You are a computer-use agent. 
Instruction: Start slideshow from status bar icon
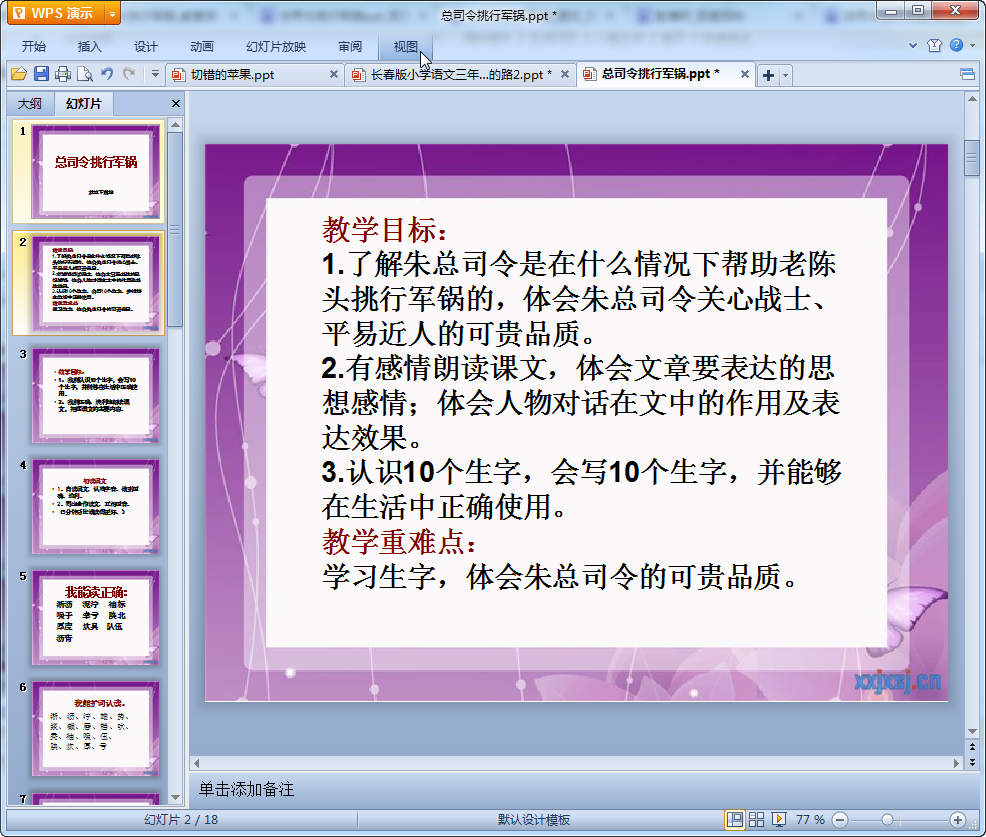pos(778,819)
